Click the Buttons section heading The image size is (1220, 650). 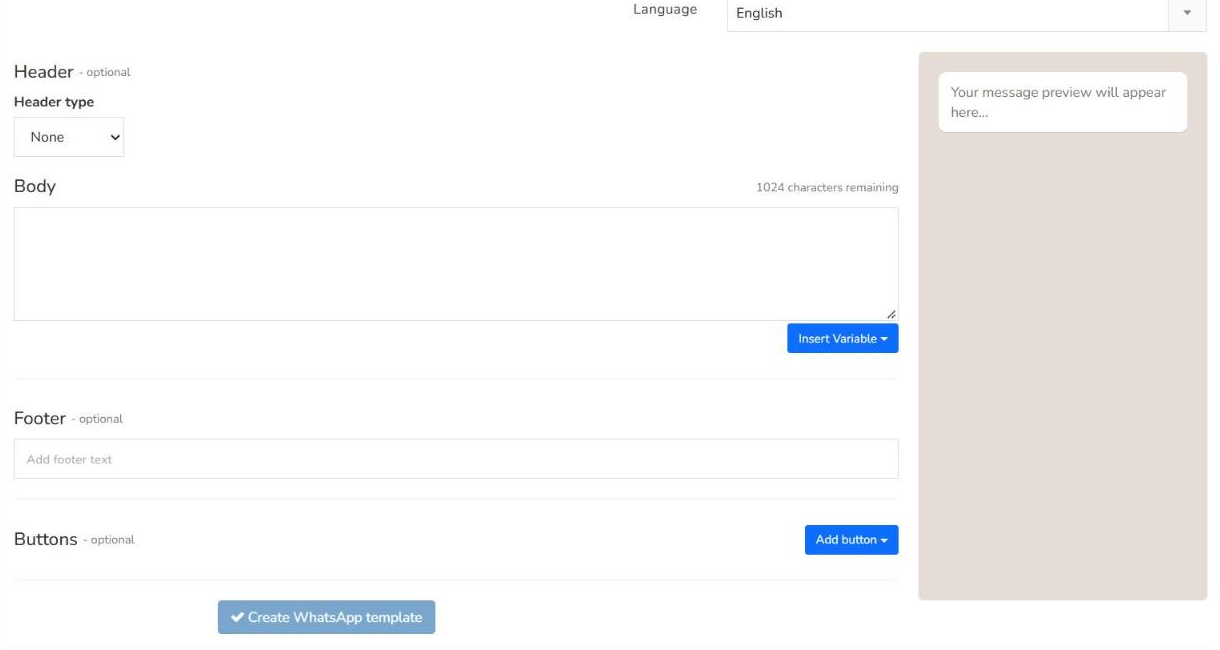coord(45,539)
